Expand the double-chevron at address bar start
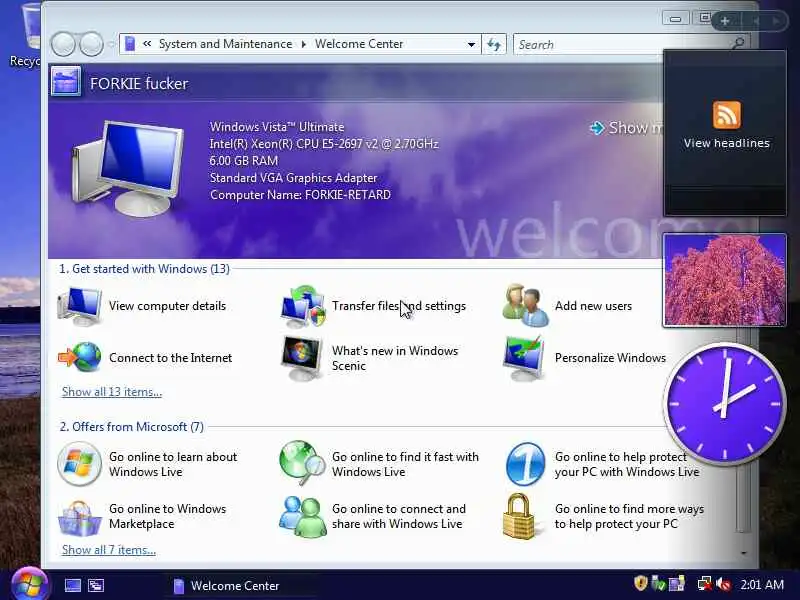This screenshot has width=800, height=600. (147, 44)
